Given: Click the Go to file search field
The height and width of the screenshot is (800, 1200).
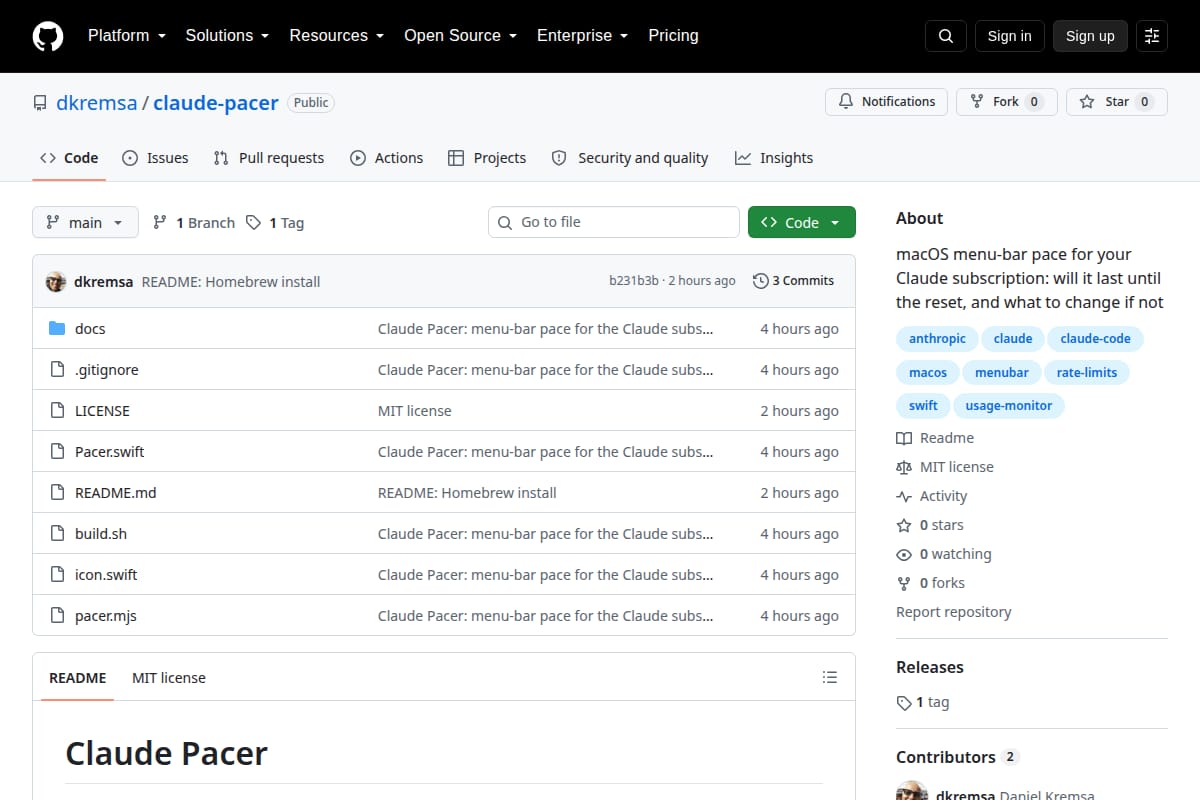Looking at the screenshot, I should (x=614, y=222).
